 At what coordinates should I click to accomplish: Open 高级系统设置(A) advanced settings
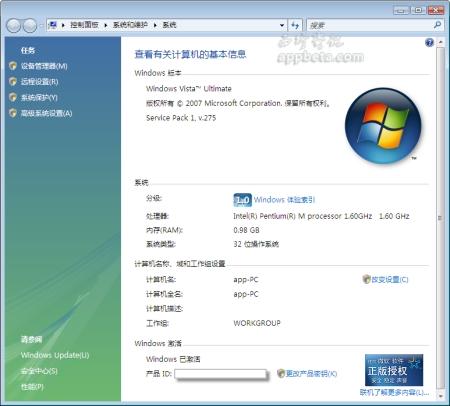(x=46, y=113)
